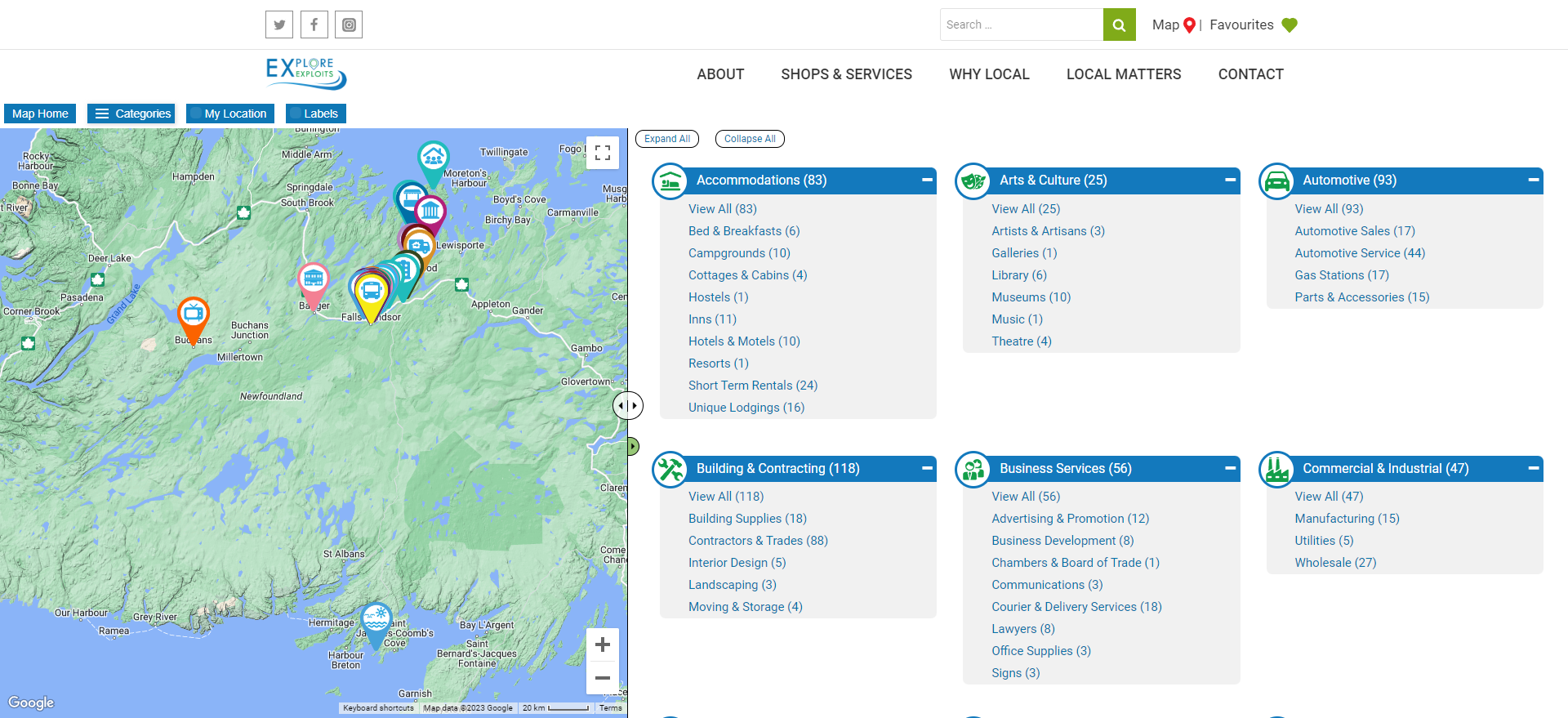The height and width of the screenshot is (718, 1568).
Task: Click the map/list divider slider handle
Action: click(x=628, y=405)
